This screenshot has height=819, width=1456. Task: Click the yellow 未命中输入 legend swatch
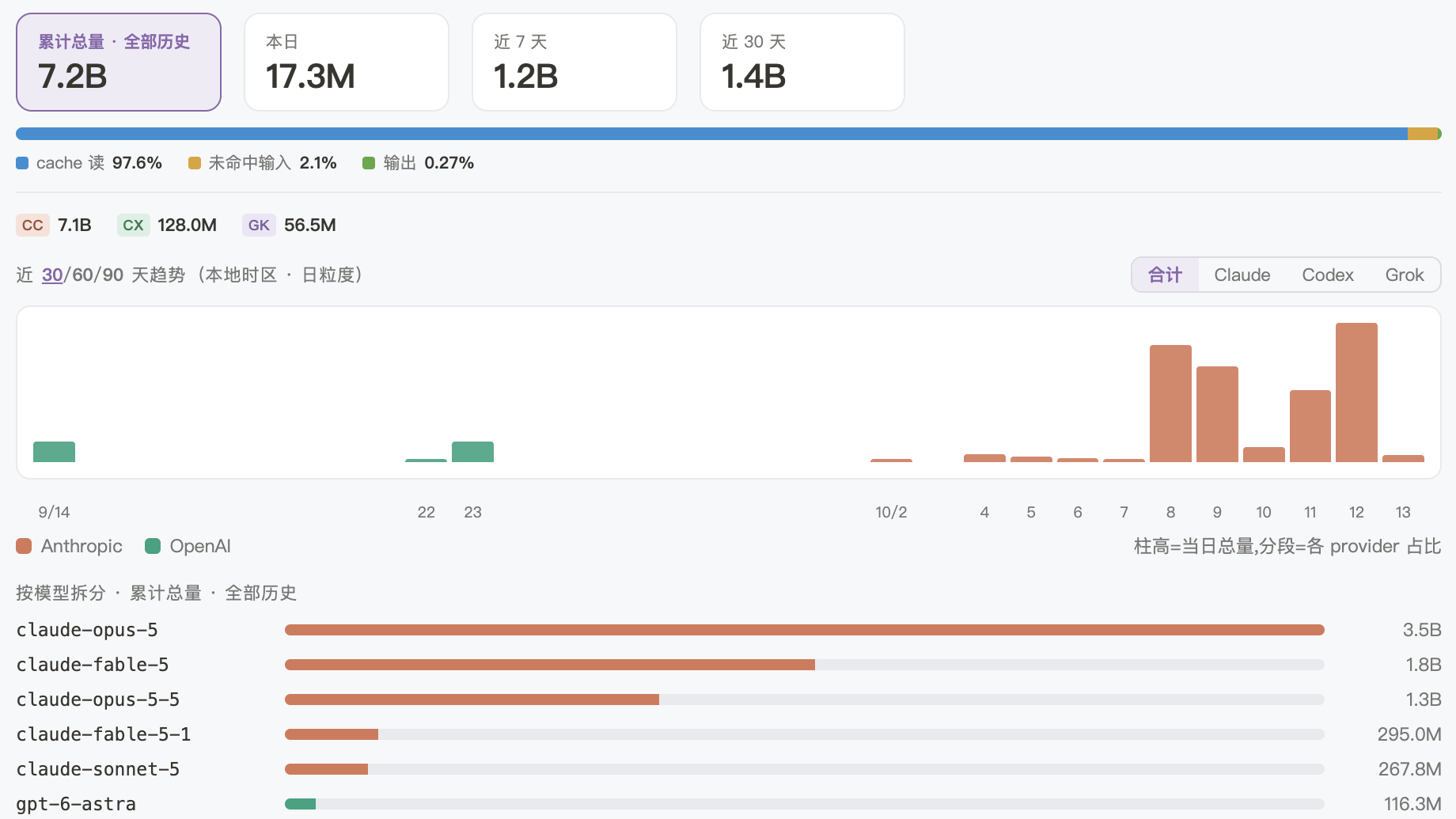click(195, 163)
